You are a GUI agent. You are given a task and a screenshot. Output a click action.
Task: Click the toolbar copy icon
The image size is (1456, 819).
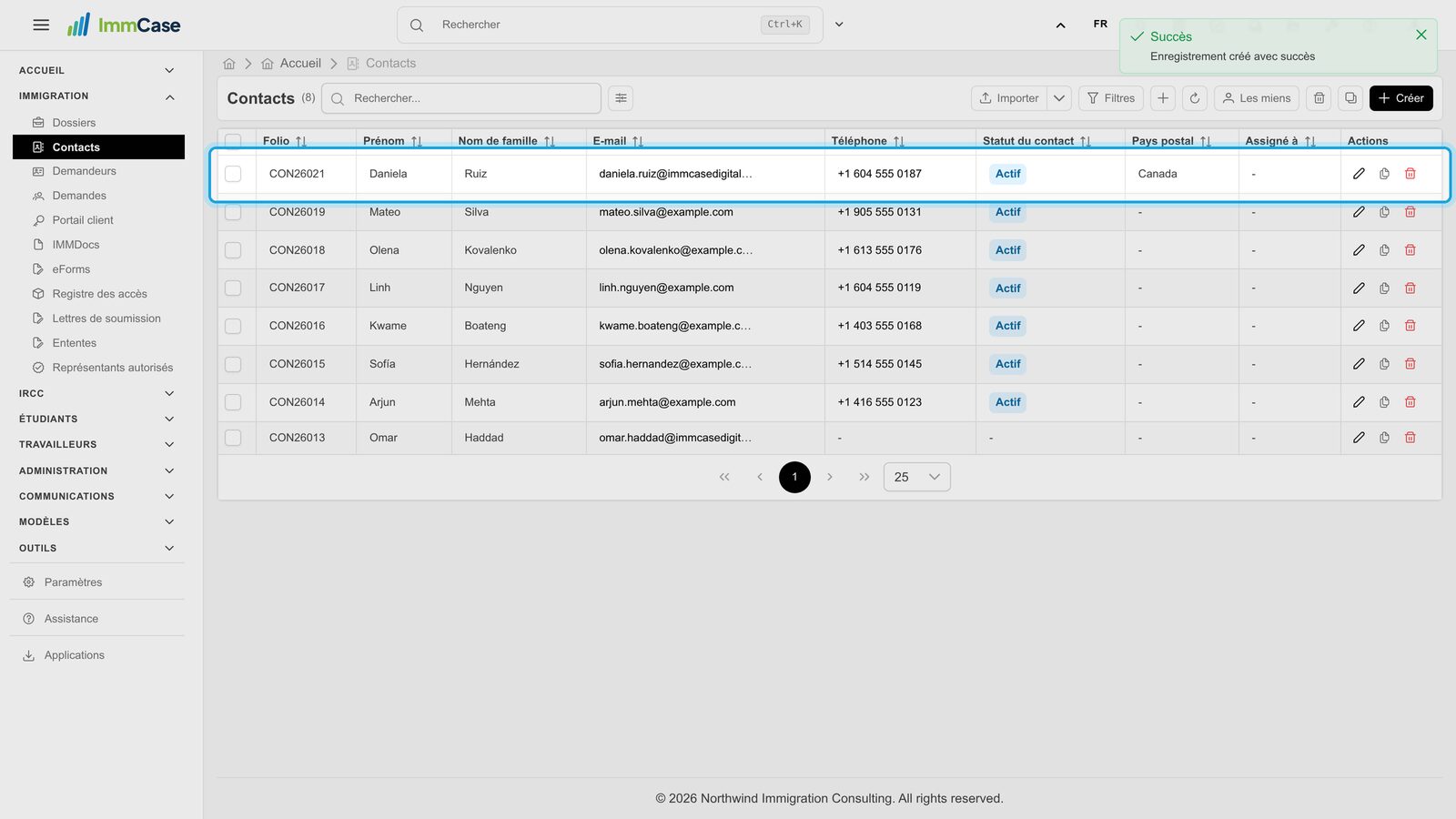click(x=1350, y=98)
